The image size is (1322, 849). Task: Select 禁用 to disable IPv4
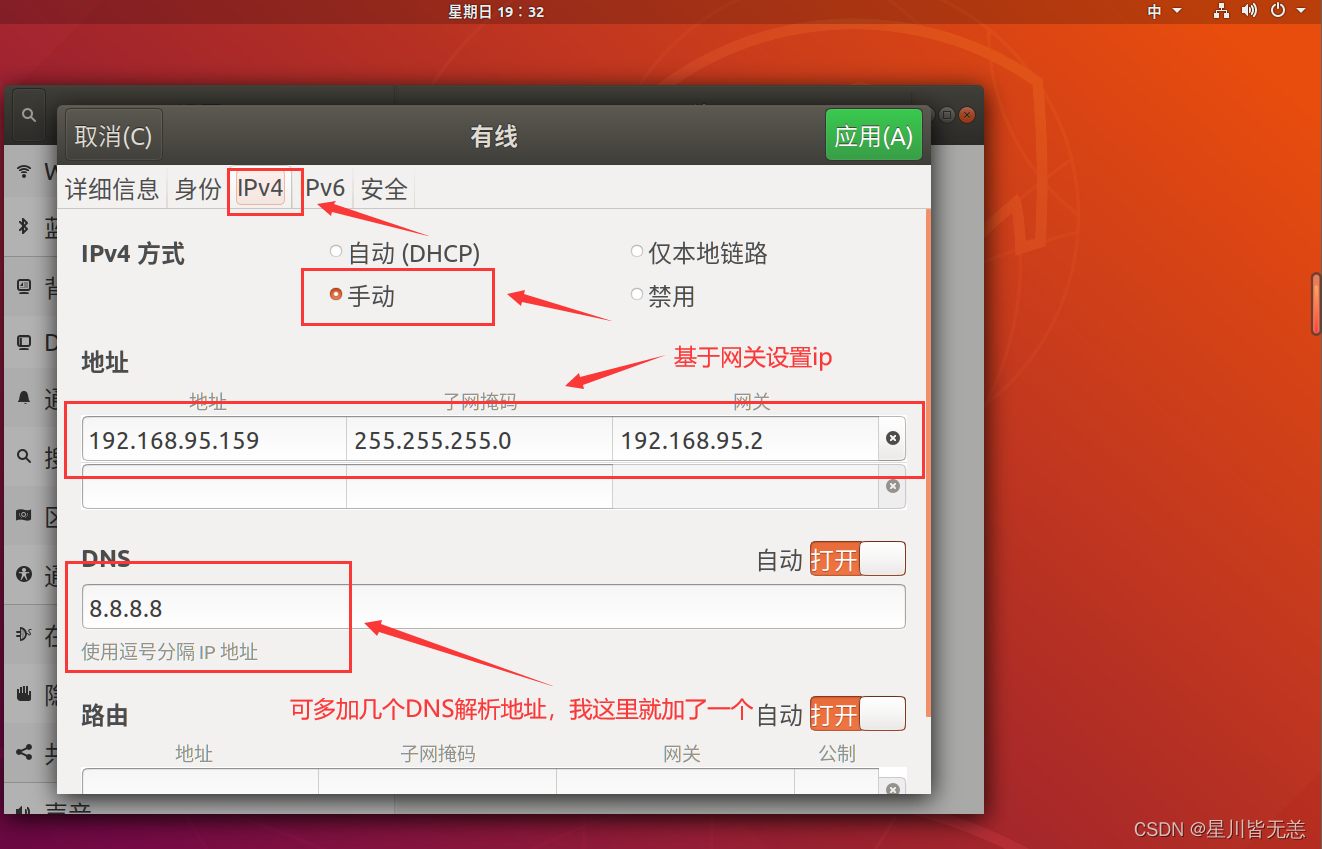(x=662, y=296)
